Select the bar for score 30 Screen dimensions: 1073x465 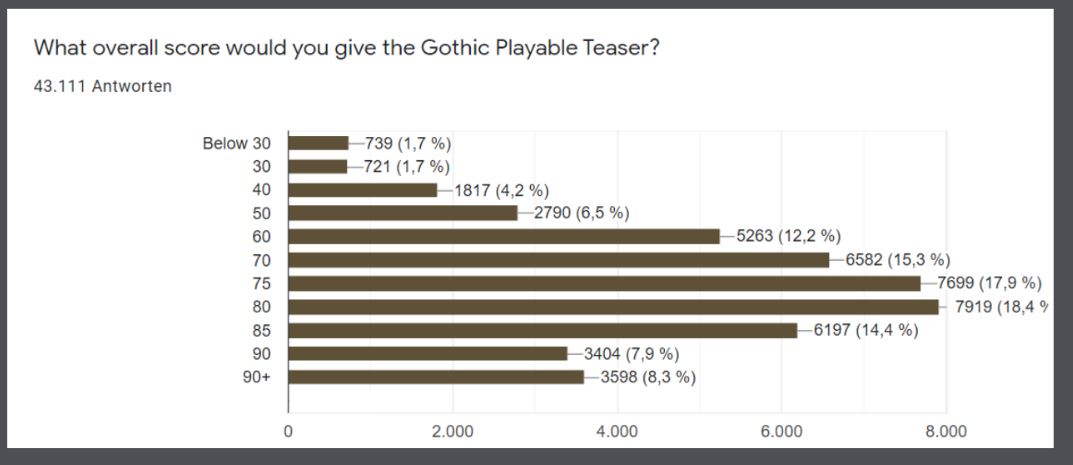pyautogui.click(x=318, y=166)
